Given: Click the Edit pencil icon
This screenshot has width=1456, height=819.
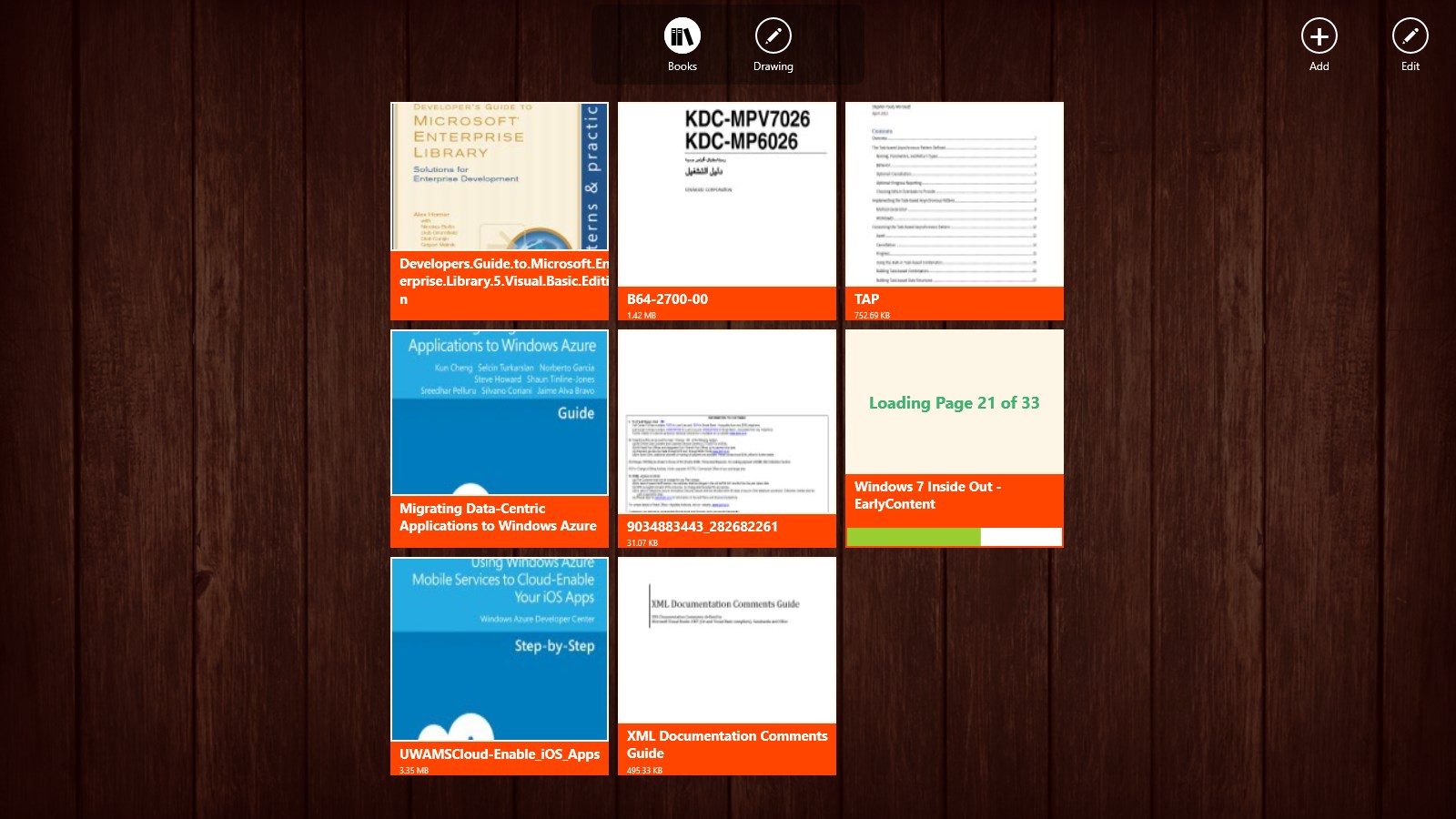Looking at the screenshot, I should click(1410, 36).
